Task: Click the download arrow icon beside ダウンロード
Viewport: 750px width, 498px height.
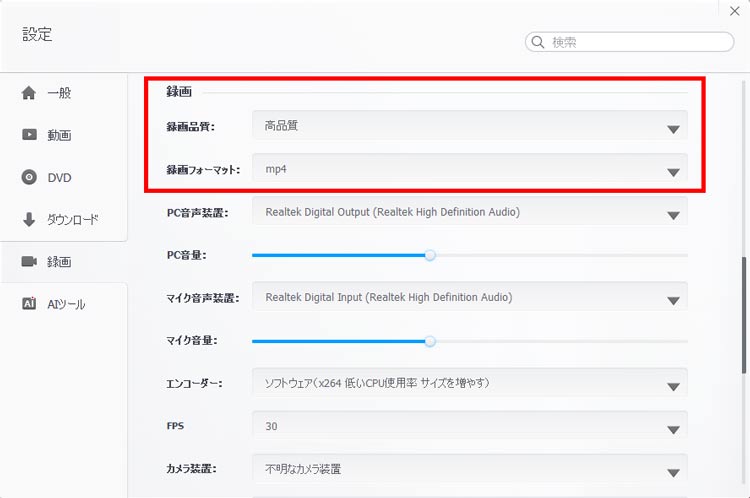Action: click(29, 220)
